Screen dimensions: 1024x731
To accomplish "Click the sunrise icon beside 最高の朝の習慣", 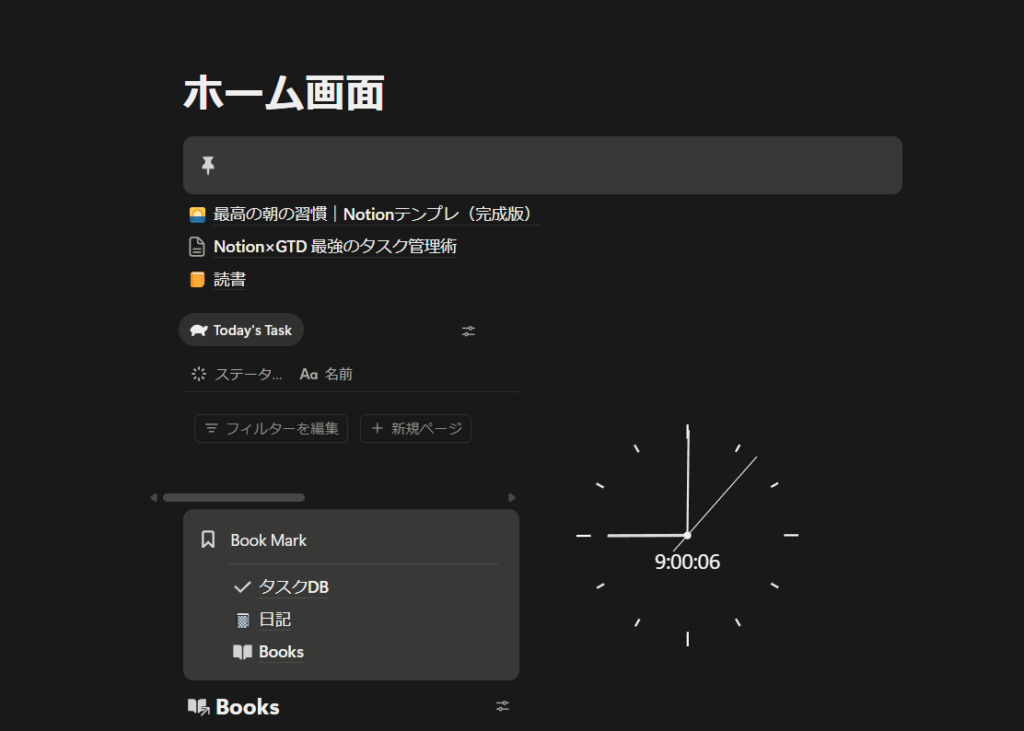I will 198,215.
